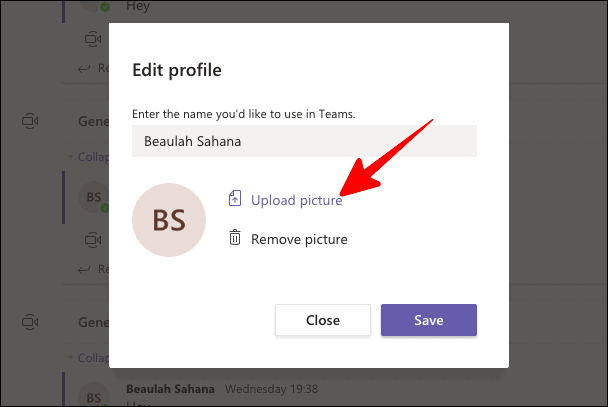Click the Upload picture link

[297, 200]
